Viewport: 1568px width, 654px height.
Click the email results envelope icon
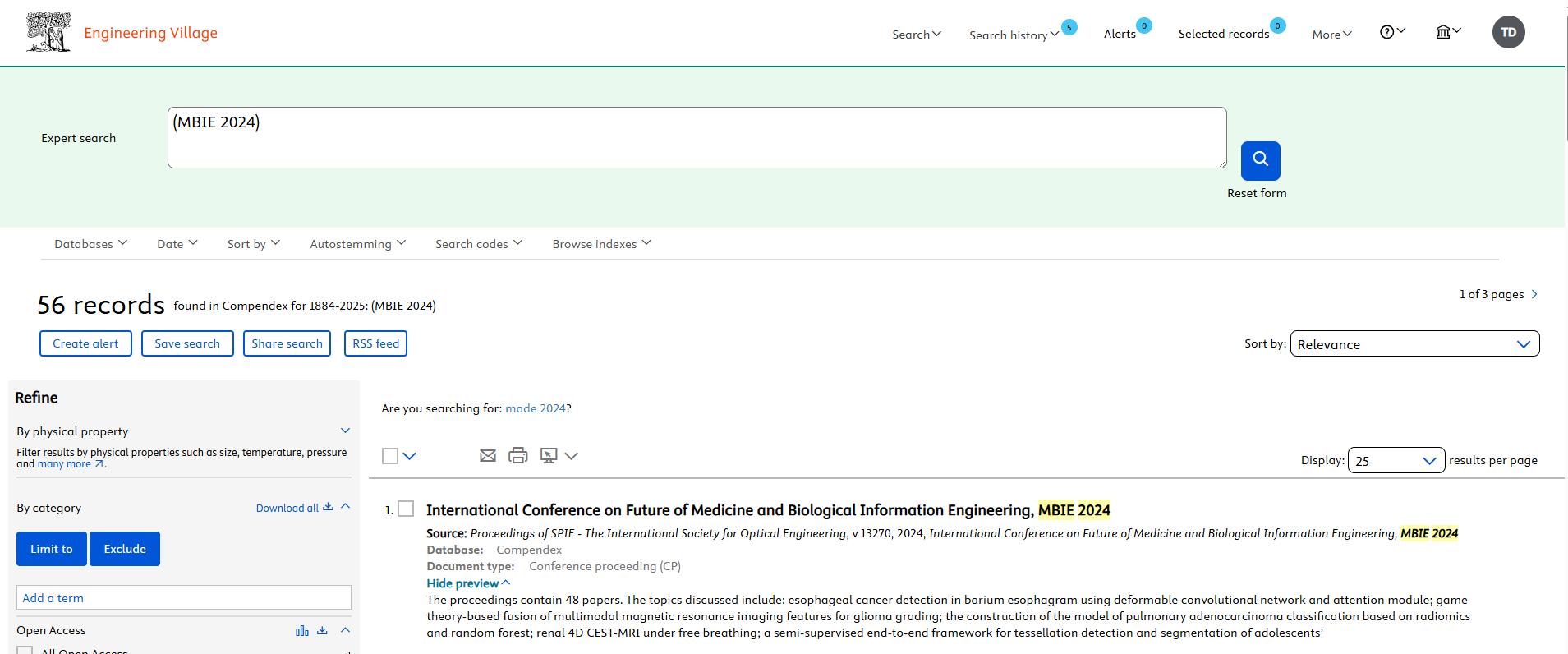point(487,455)
